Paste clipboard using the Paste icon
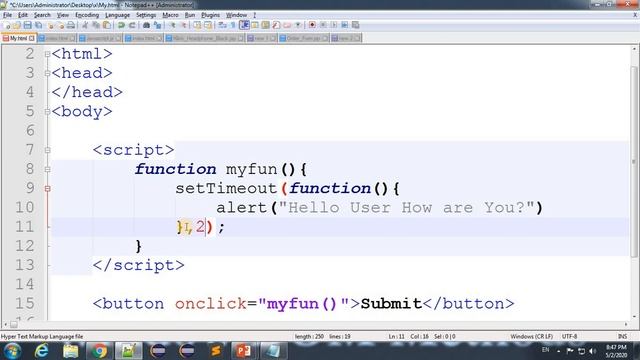The image size is (640, 360). pos(107,25)
